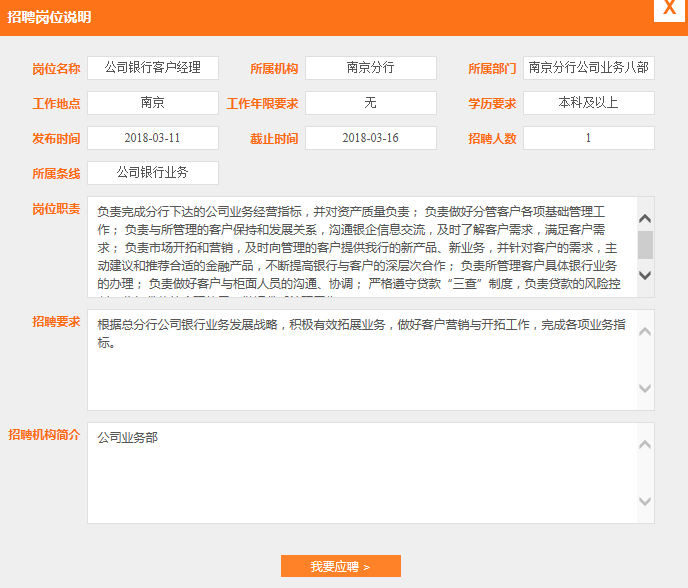Click the 所属条线 field 公司银行业务

[152, 173]
